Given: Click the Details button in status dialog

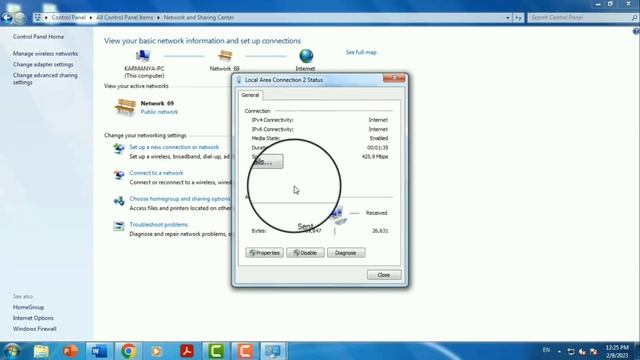Looking at the screenshot, I should tap(267, 162).
